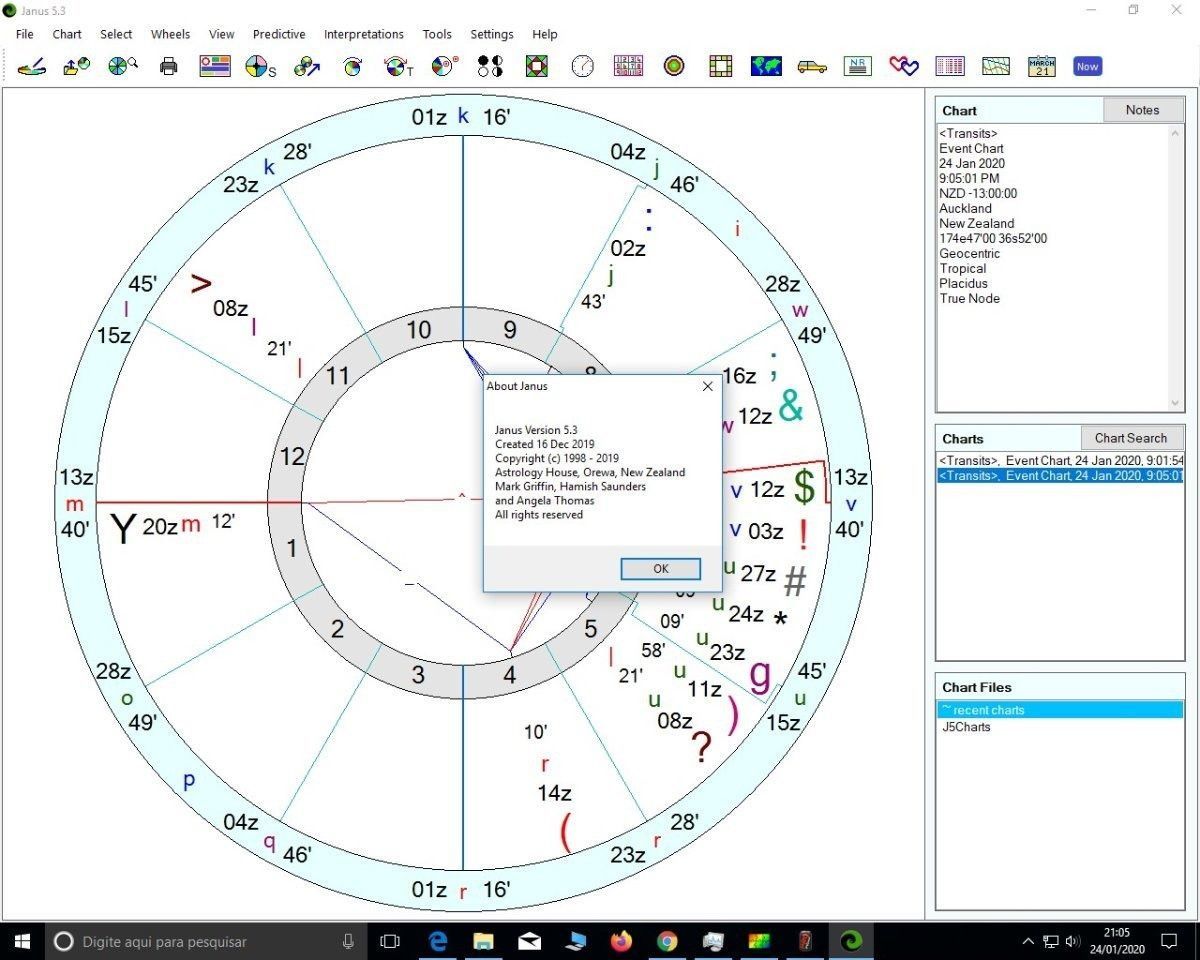This screenshot has width=1200, height=960.
Task: Select the J5Charts file entry
Action: point(1060,726)
